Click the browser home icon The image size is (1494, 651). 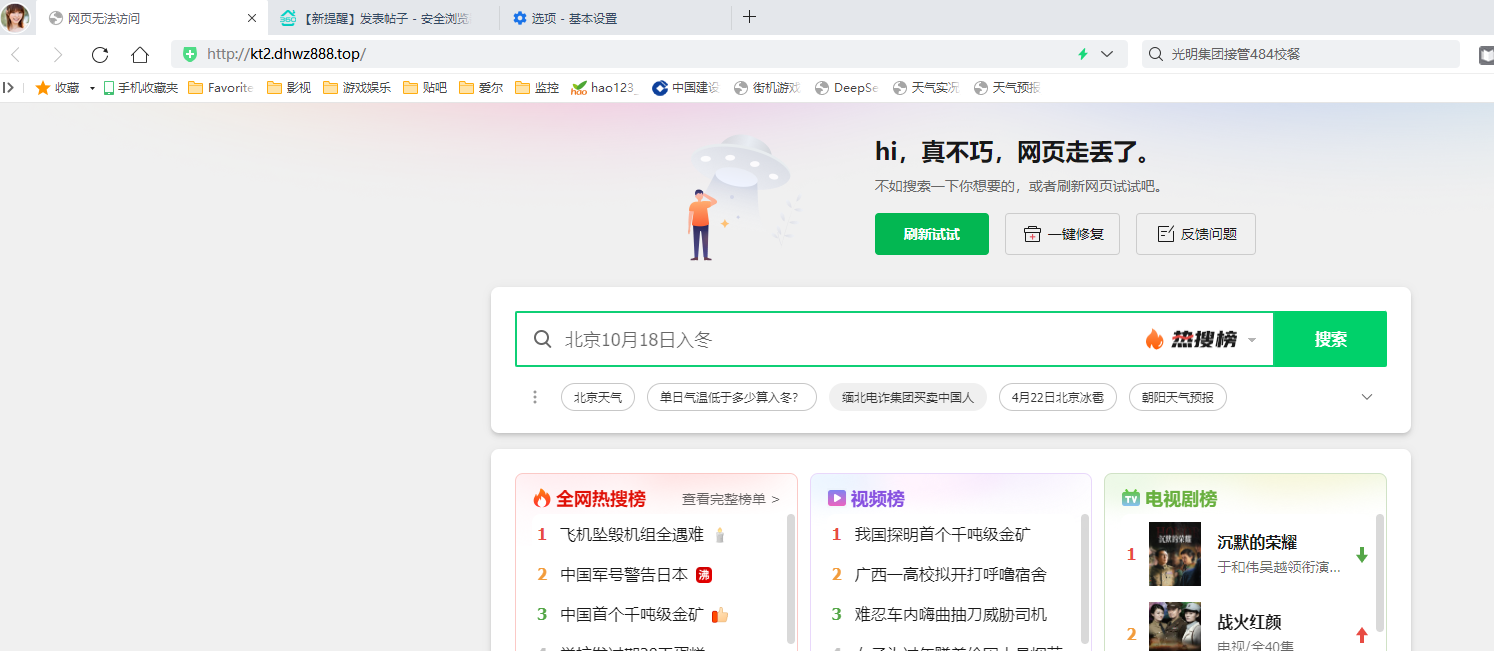tap(139, 54)
